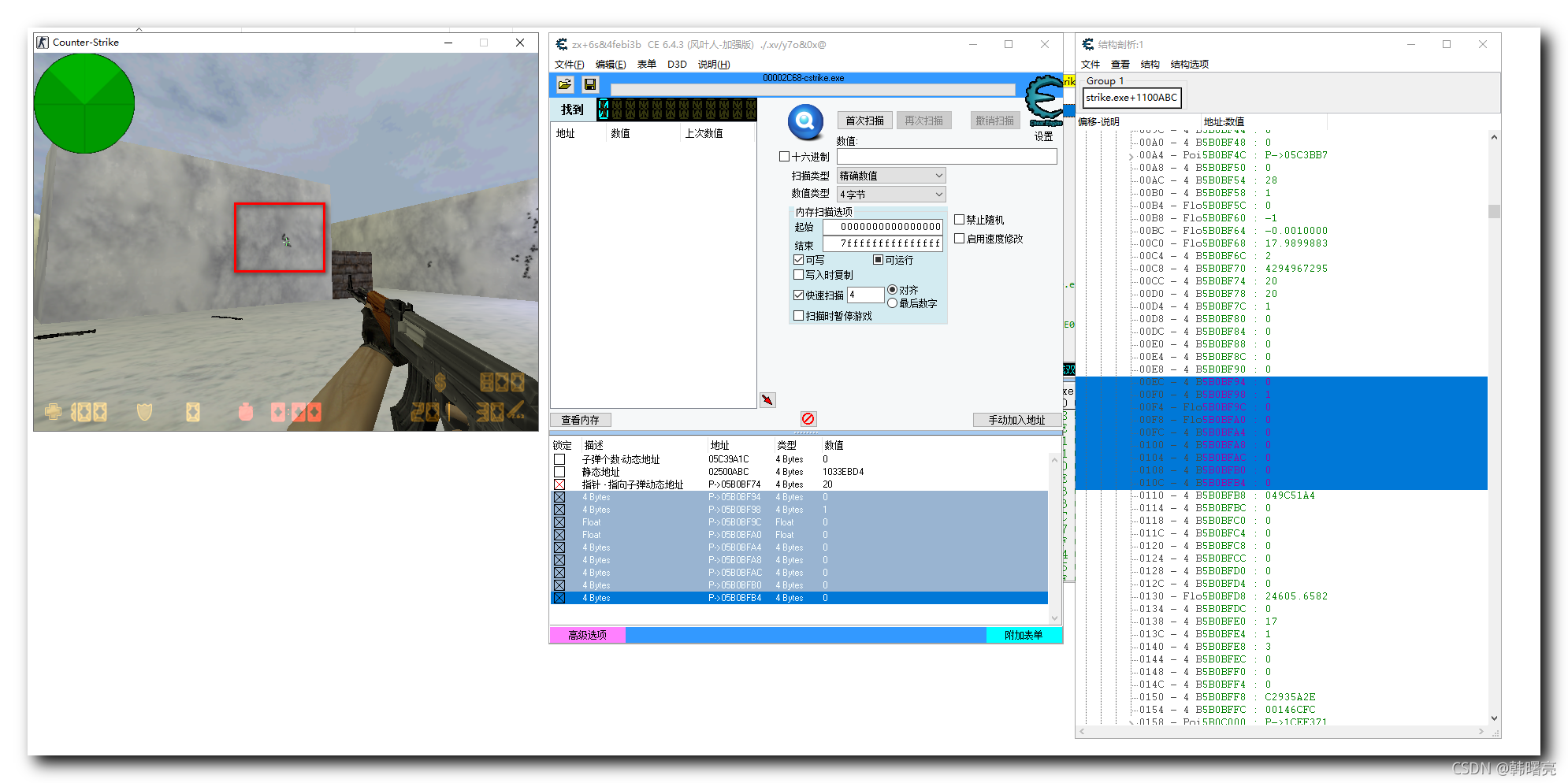Focus the 结束 end address field
Viewport: 1568px width, 783px height.
click(x=882, y=244)
